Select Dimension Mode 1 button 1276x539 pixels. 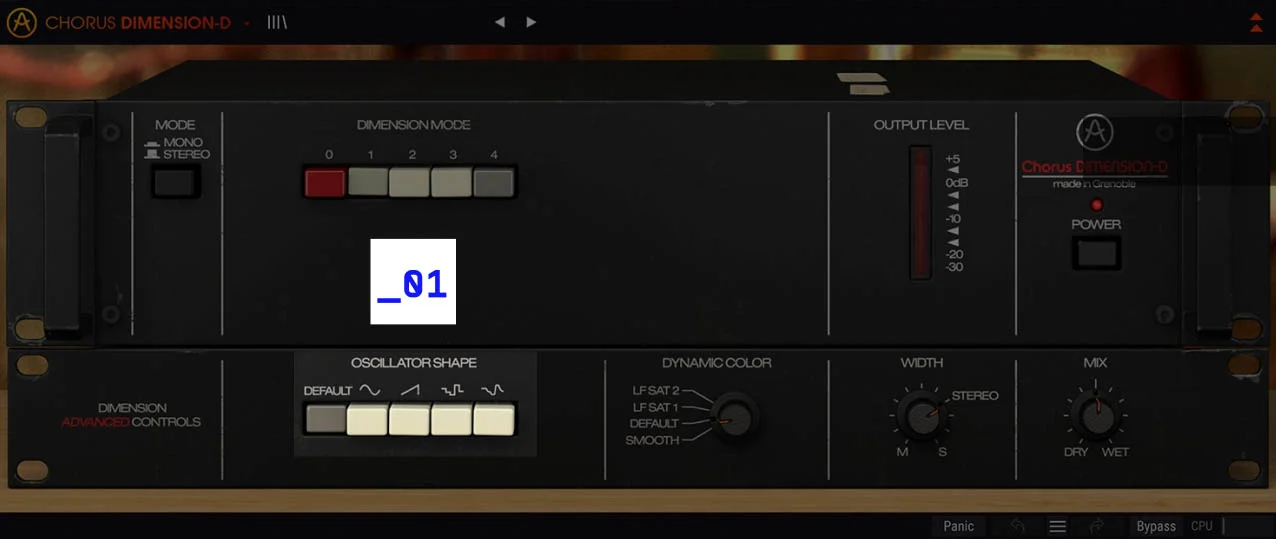point(368,182)
